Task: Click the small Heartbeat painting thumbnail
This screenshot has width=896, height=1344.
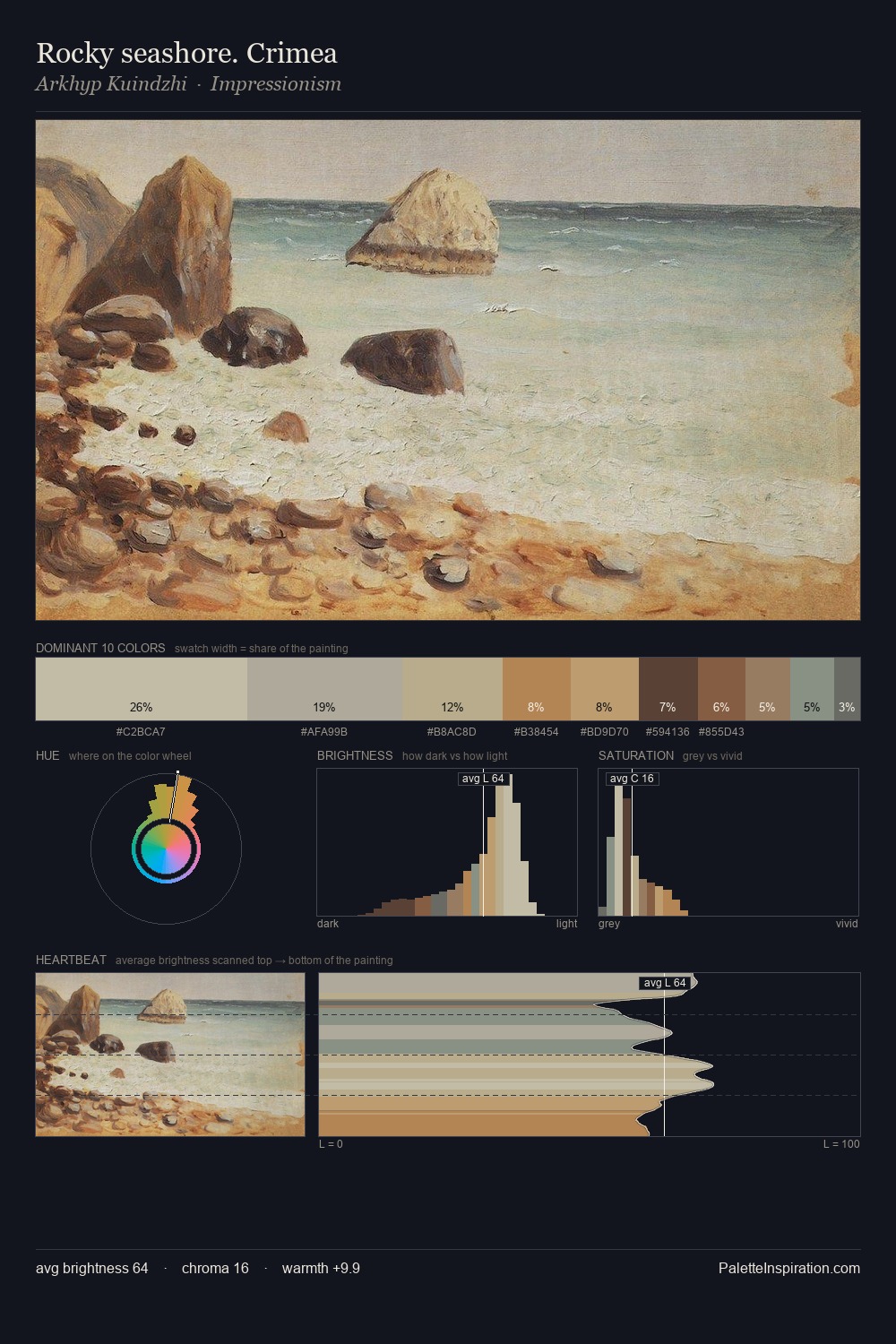Action: [x=170, y=1055]
